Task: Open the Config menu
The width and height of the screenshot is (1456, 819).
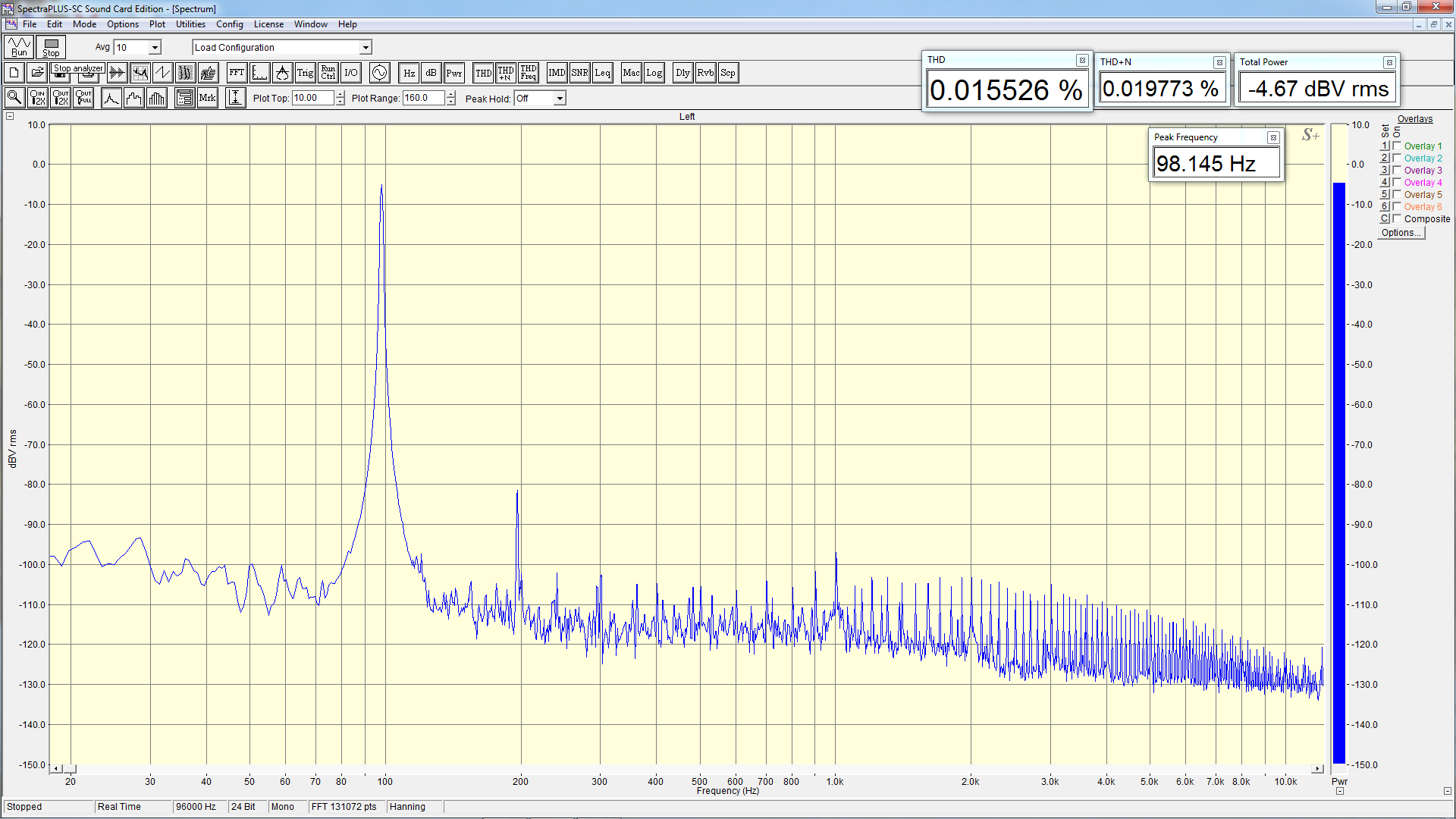Action: (229, 24)
